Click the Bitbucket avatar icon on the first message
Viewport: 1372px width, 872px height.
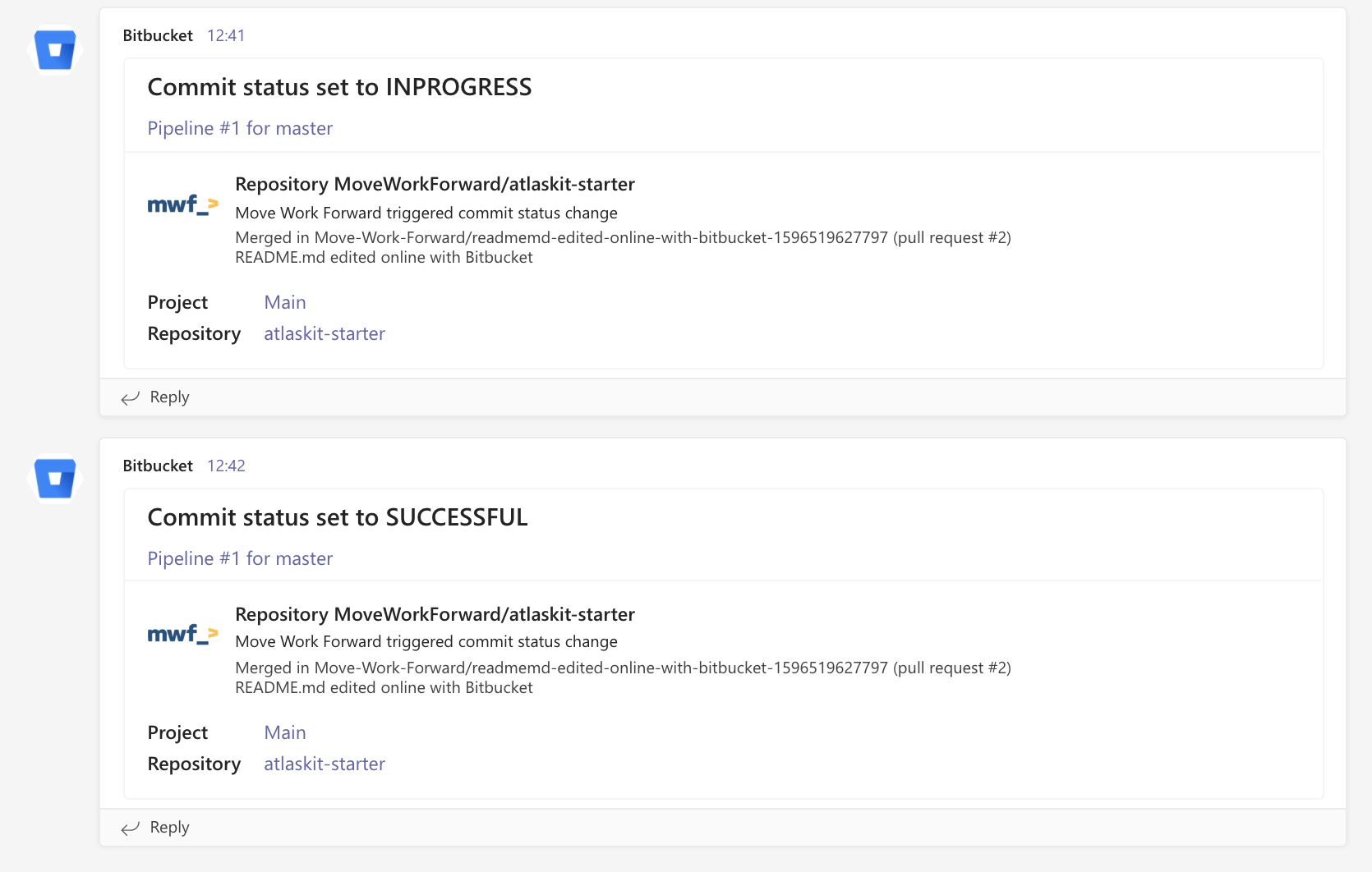(x=54, y=49)
